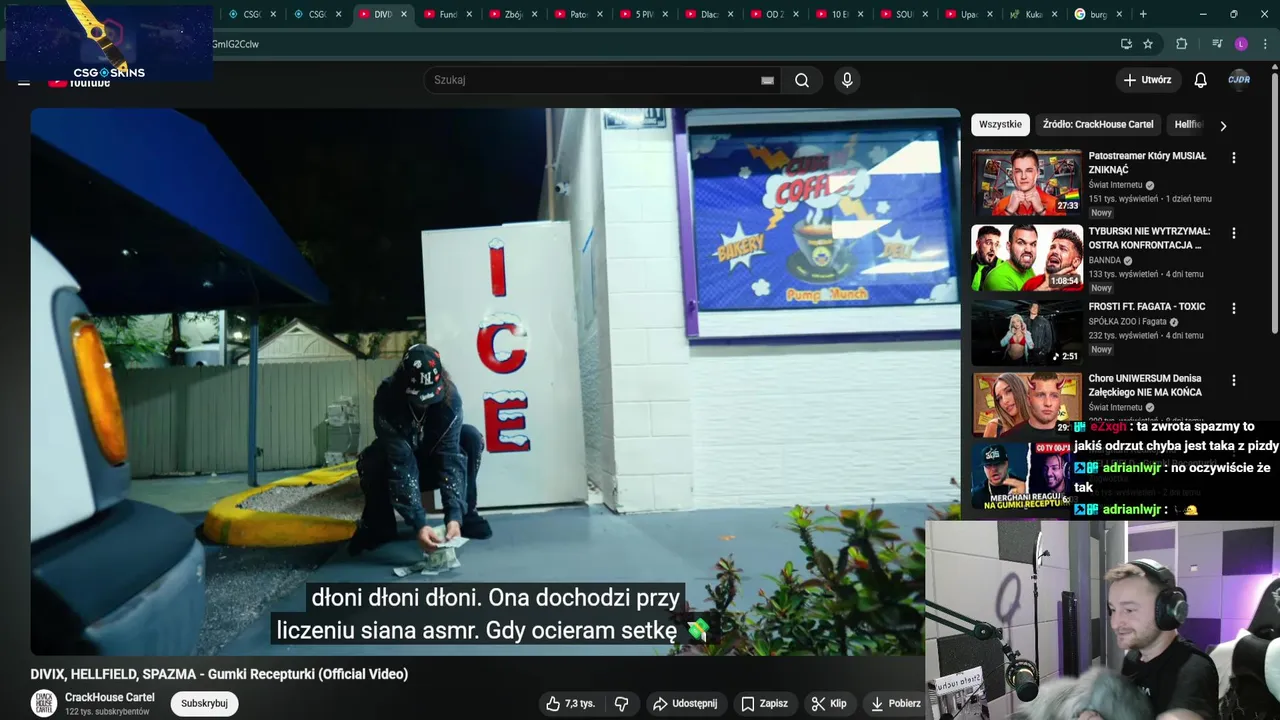Open SPÓŁKA ZOO | Fagata channel link
Image resolution: width=1280 pixels, height=720 pixels.
(1128, 322)
